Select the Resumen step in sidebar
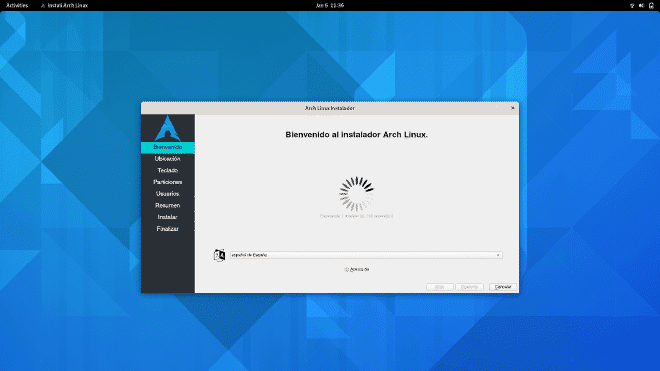Image resolution: width=660 pixels, height=371 pixels. [168, 206]
